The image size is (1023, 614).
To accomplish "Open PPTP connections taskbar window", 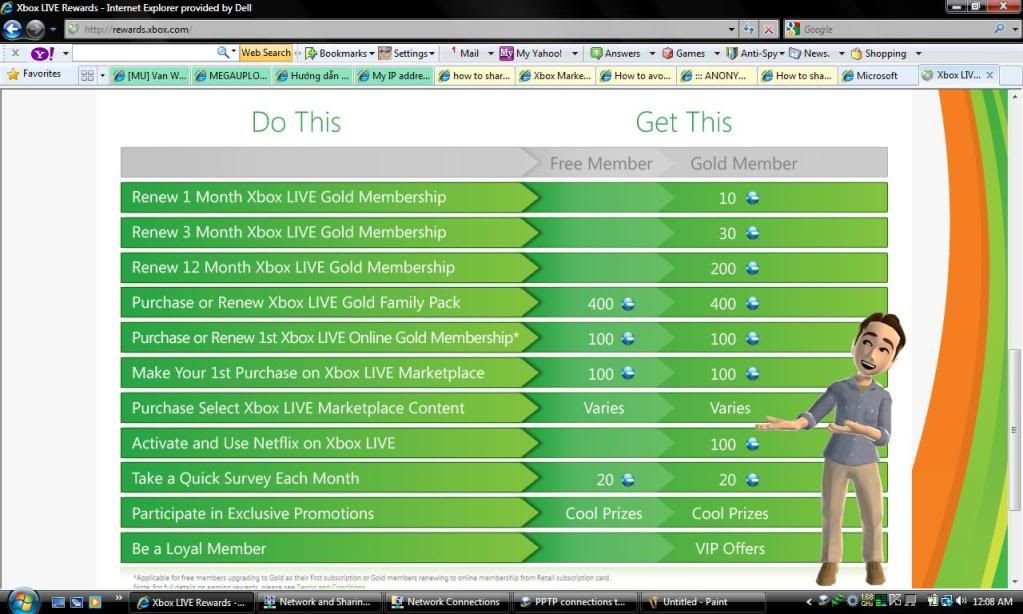I will click(x=573, y=602).
